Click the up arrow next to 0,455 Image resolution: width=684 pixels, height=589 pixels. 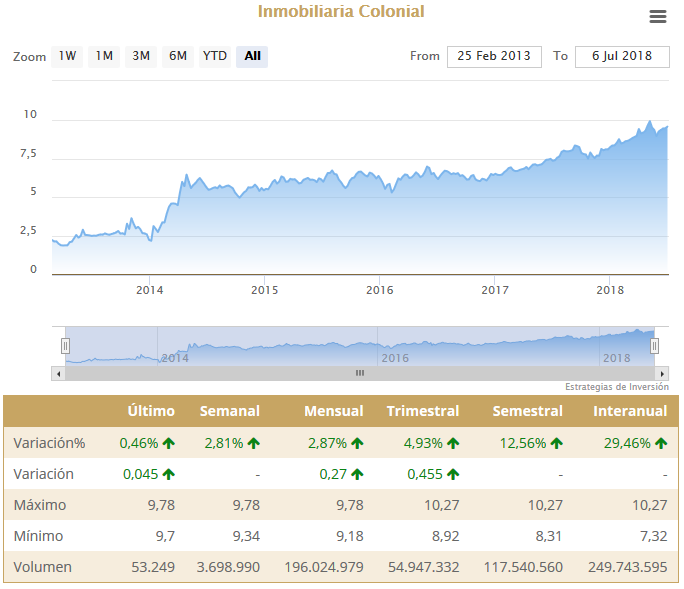coord(453,474)
